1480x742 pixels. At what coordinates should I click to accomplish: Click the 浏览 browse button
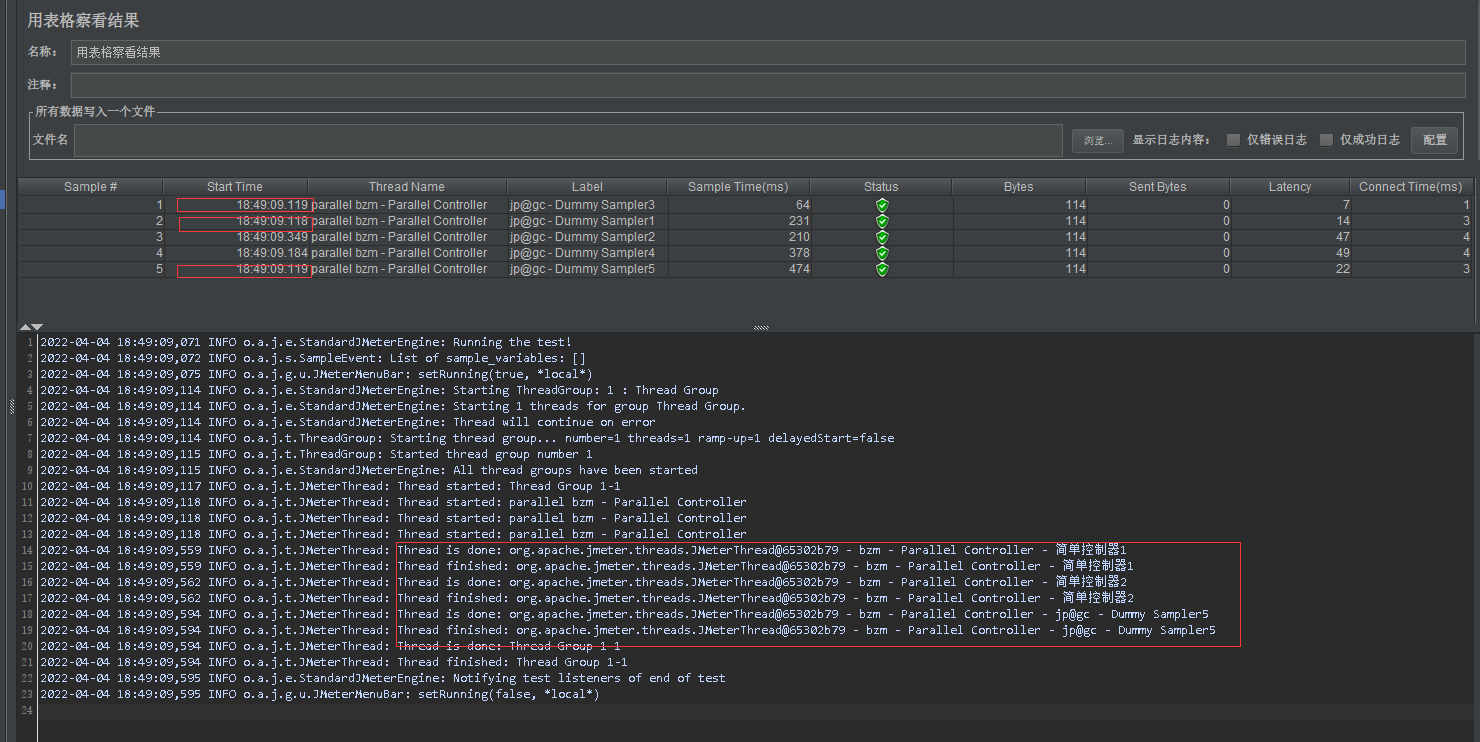coord(1098,141)
